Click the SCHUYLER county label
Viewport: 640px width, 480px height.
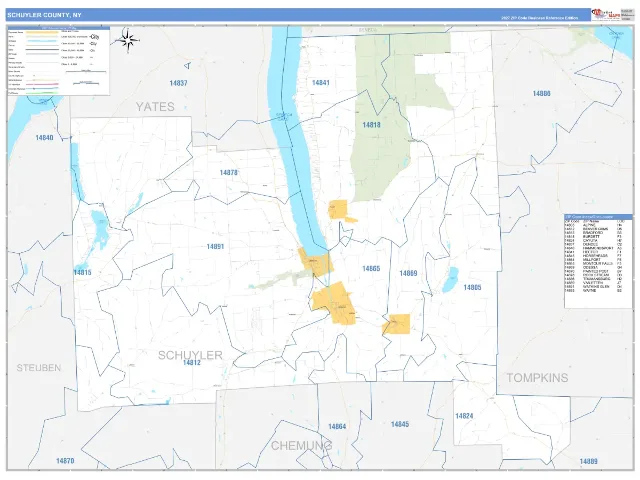(190, 355)
